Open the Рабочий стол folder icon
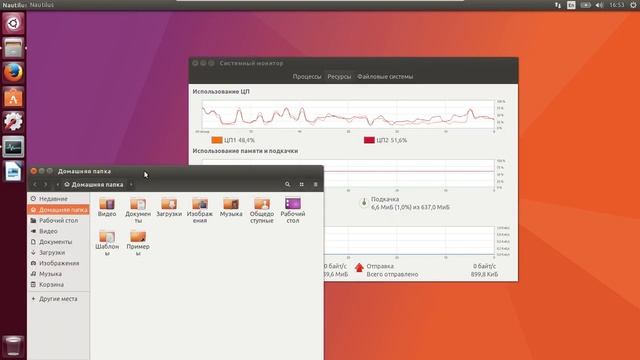Viewport: 640px width, 360px height. [x=293, y=210]
